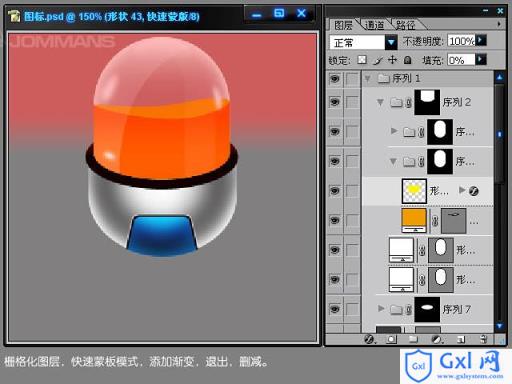Image resolution: width=512 pixels, height=384 pixels.
Task: Close the layers palette window
Action: pyautogui.click(x=500, y=11)
